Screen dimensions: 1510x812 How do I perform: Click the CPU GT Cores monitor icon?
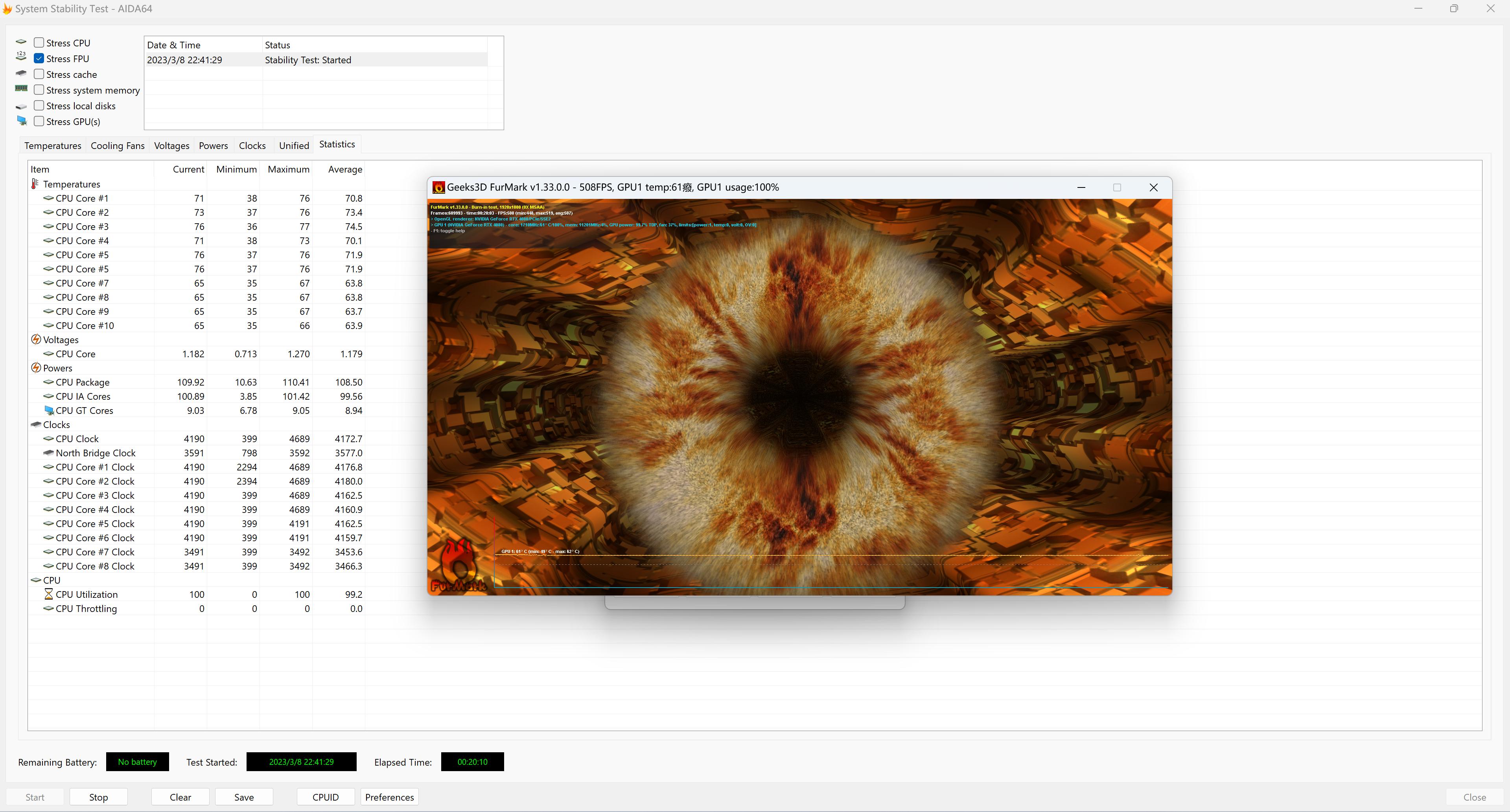click(x=49, y=410)
